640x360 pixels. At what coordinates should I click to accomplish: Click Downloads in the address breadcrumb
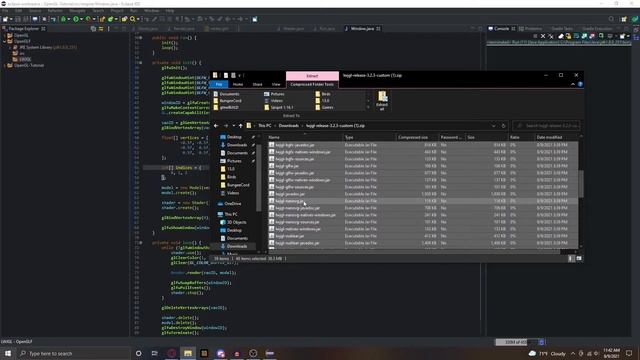pos(289,126)
